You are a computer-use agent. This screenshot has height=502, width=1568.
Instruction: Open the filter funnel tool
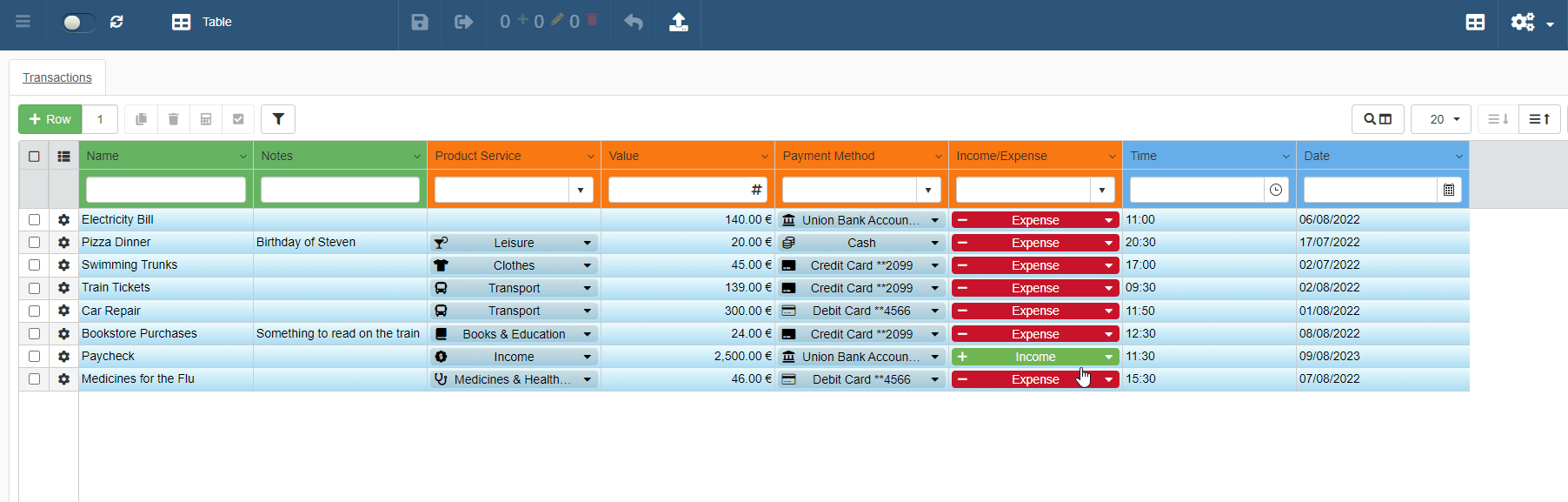tap(278, 119)
